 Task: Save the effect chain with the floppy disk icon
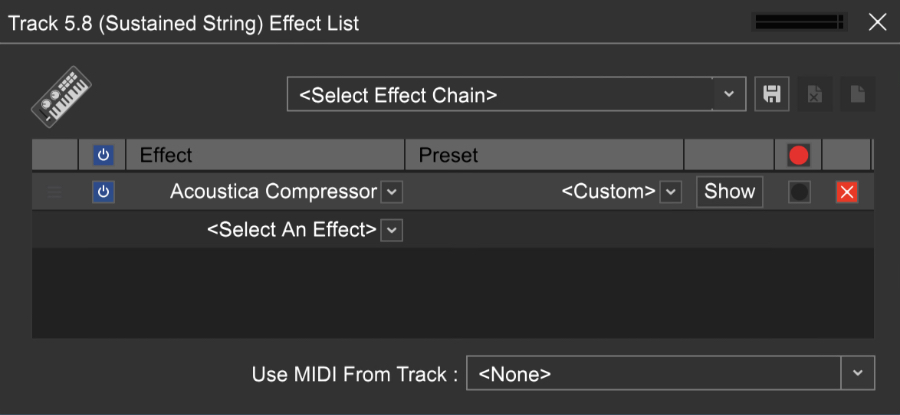click(771, 95)
